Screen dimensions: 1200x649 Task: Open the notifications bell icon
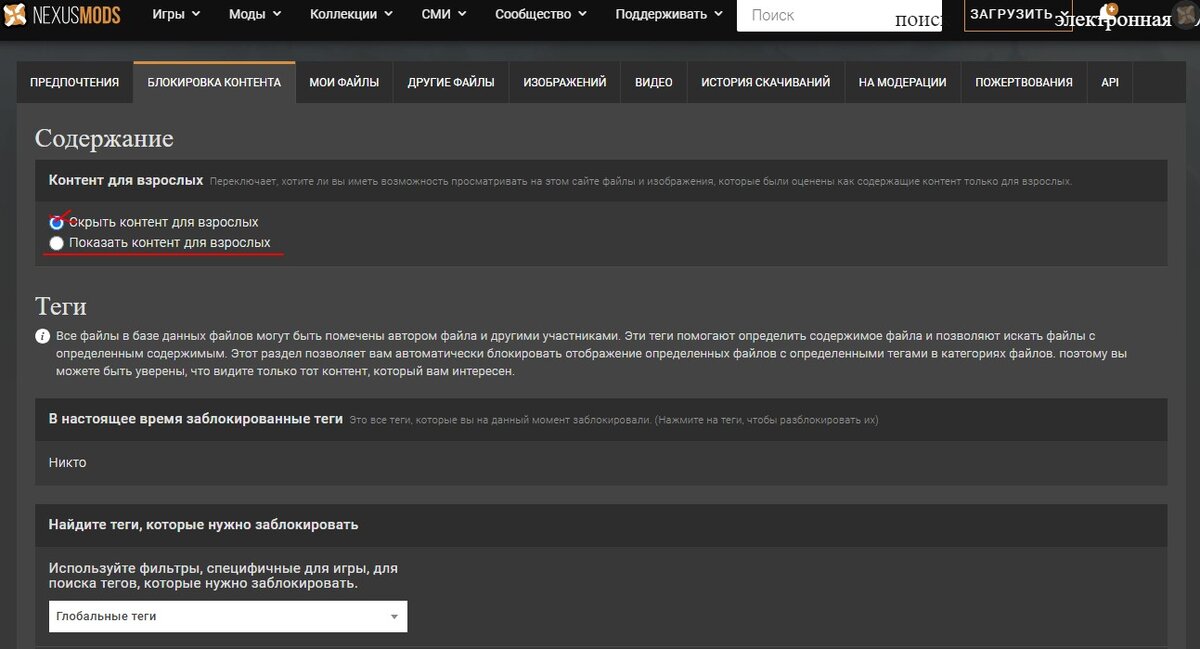pos(1108,14)
